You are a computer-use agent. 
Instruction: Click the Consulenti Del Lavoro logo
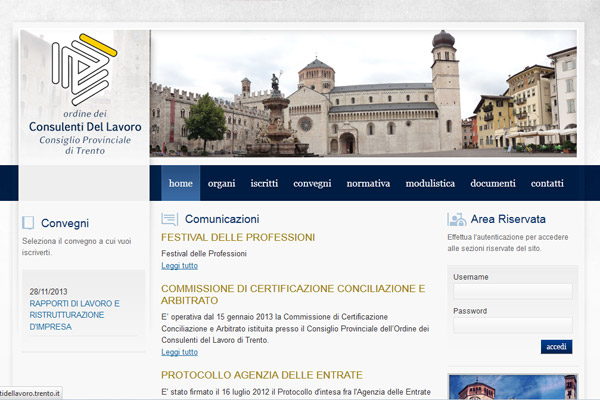[x=85, y=95]
